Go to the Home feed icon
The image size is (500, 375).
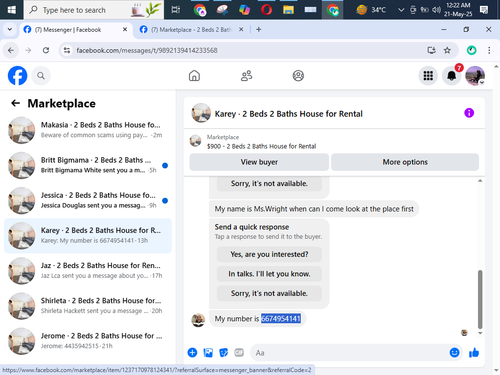pyautogui.click(x=194, y=76)
